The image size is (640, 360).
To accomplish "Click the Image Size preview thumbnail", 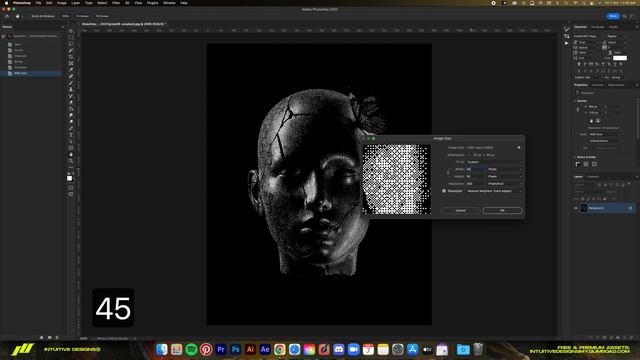I will point(397,179).
